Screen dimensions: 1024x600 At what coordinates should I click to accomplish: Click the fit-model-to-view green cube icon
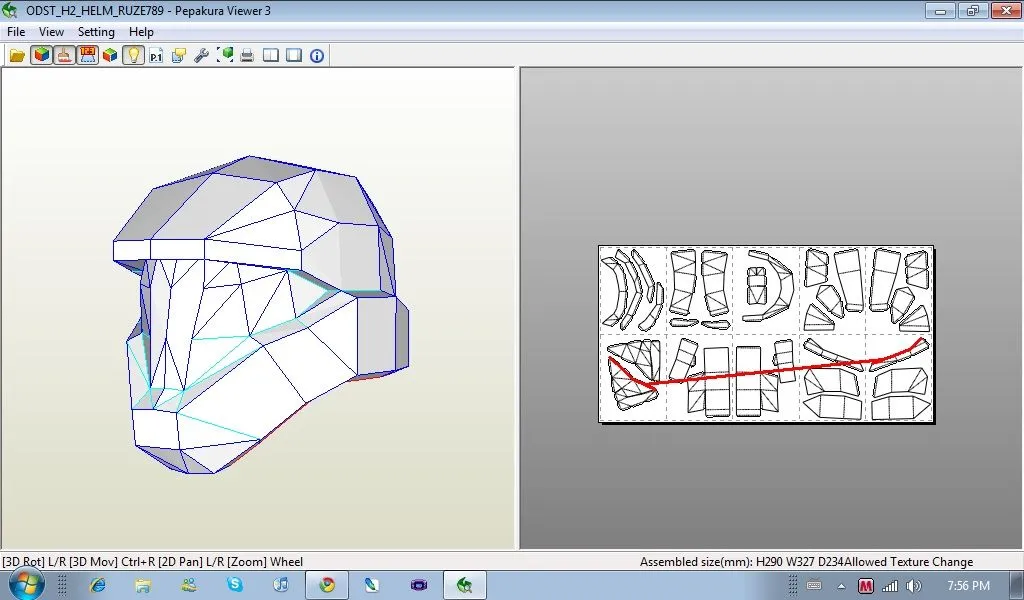click(x=224, y=55)
